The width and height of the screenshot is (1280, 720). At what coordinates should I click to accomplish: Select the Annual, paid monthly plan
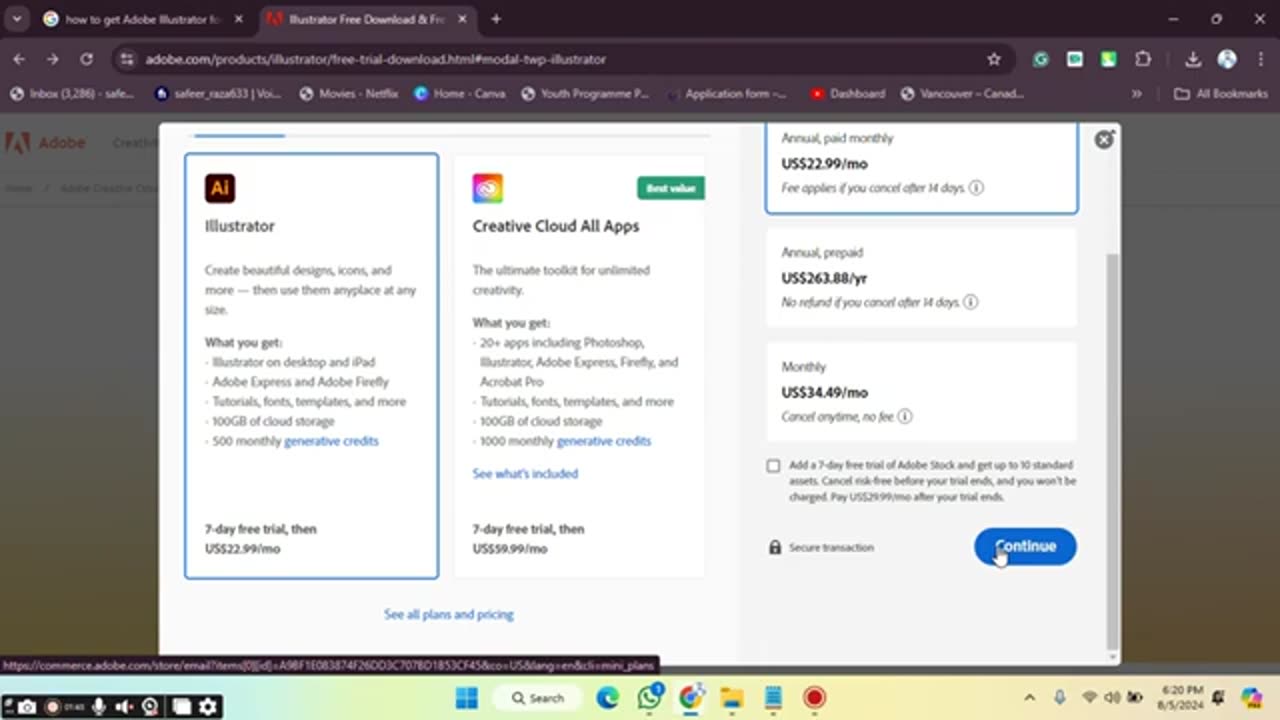(x=921, y=167)
